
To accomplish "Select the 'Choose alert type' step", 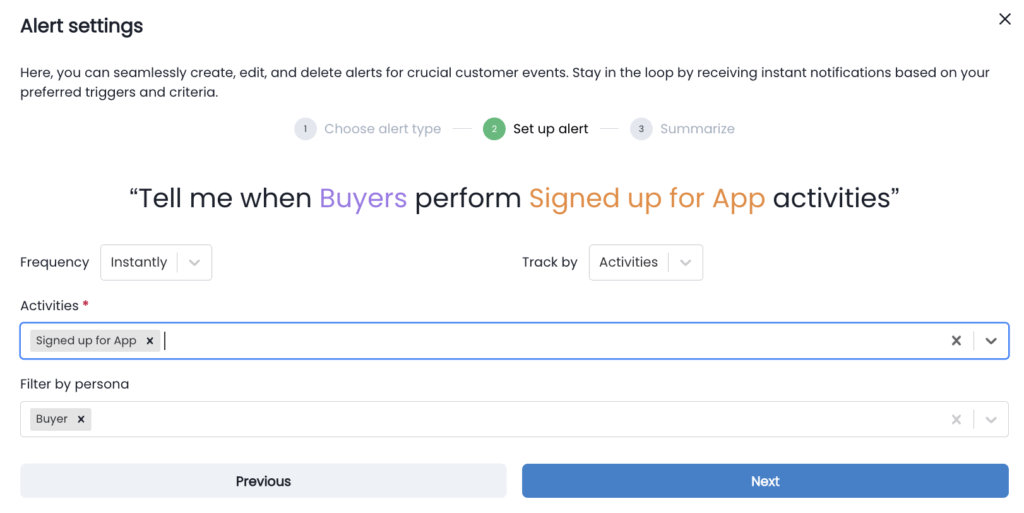I will [382, 129].
